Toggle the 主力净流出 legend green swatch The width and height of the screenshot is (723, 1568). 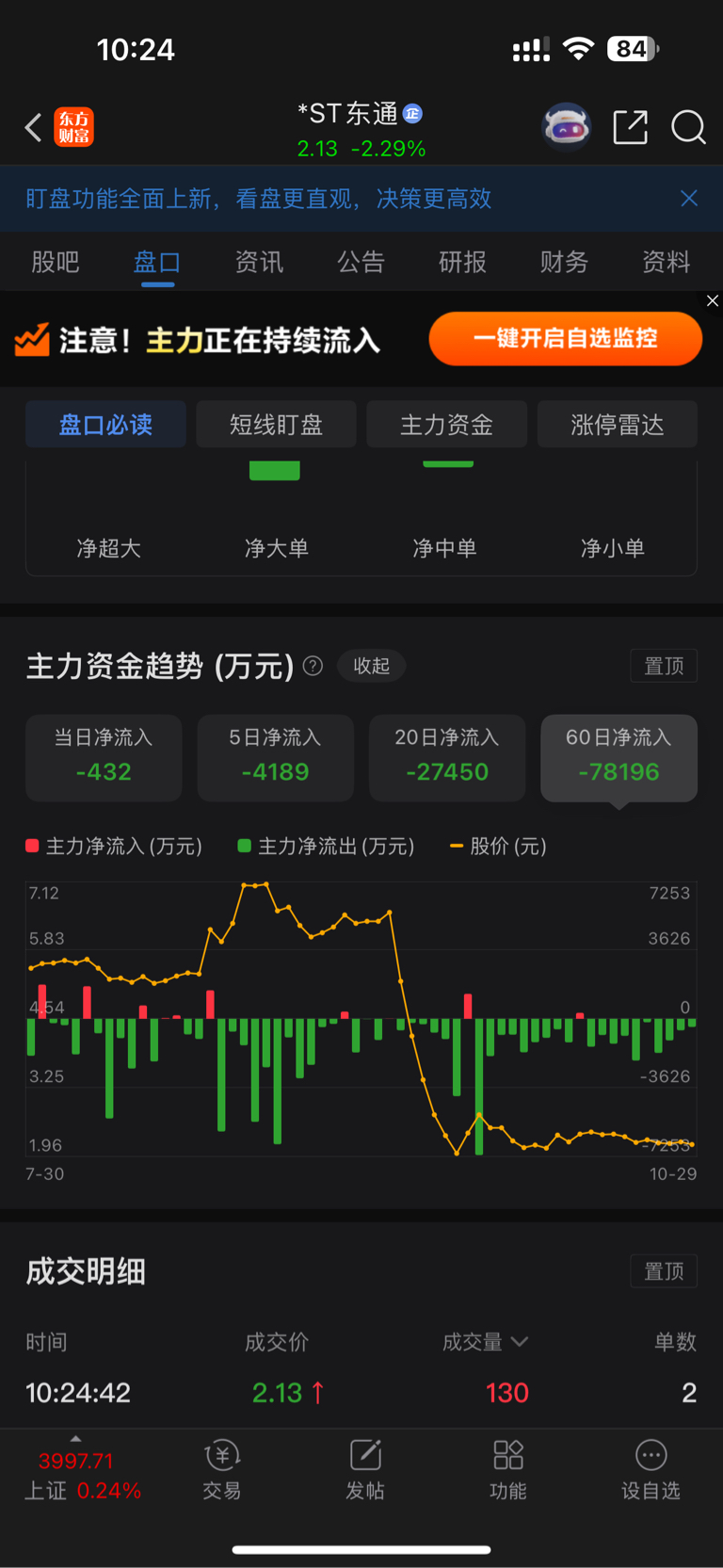(x=244, y=846)
